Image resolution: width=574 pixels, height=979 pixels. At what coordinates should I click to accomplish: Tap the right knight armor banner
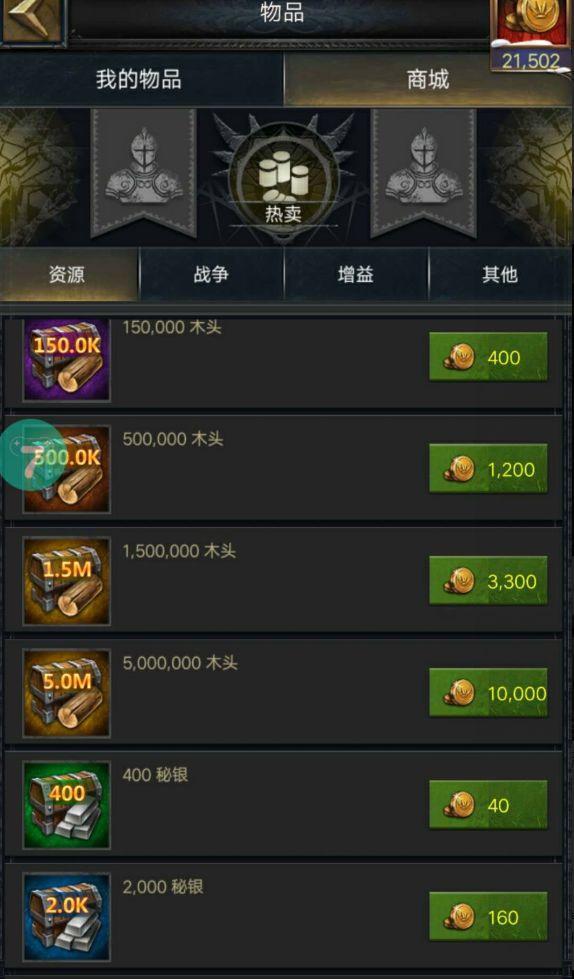pyautogui.click(x=423, y=173)
